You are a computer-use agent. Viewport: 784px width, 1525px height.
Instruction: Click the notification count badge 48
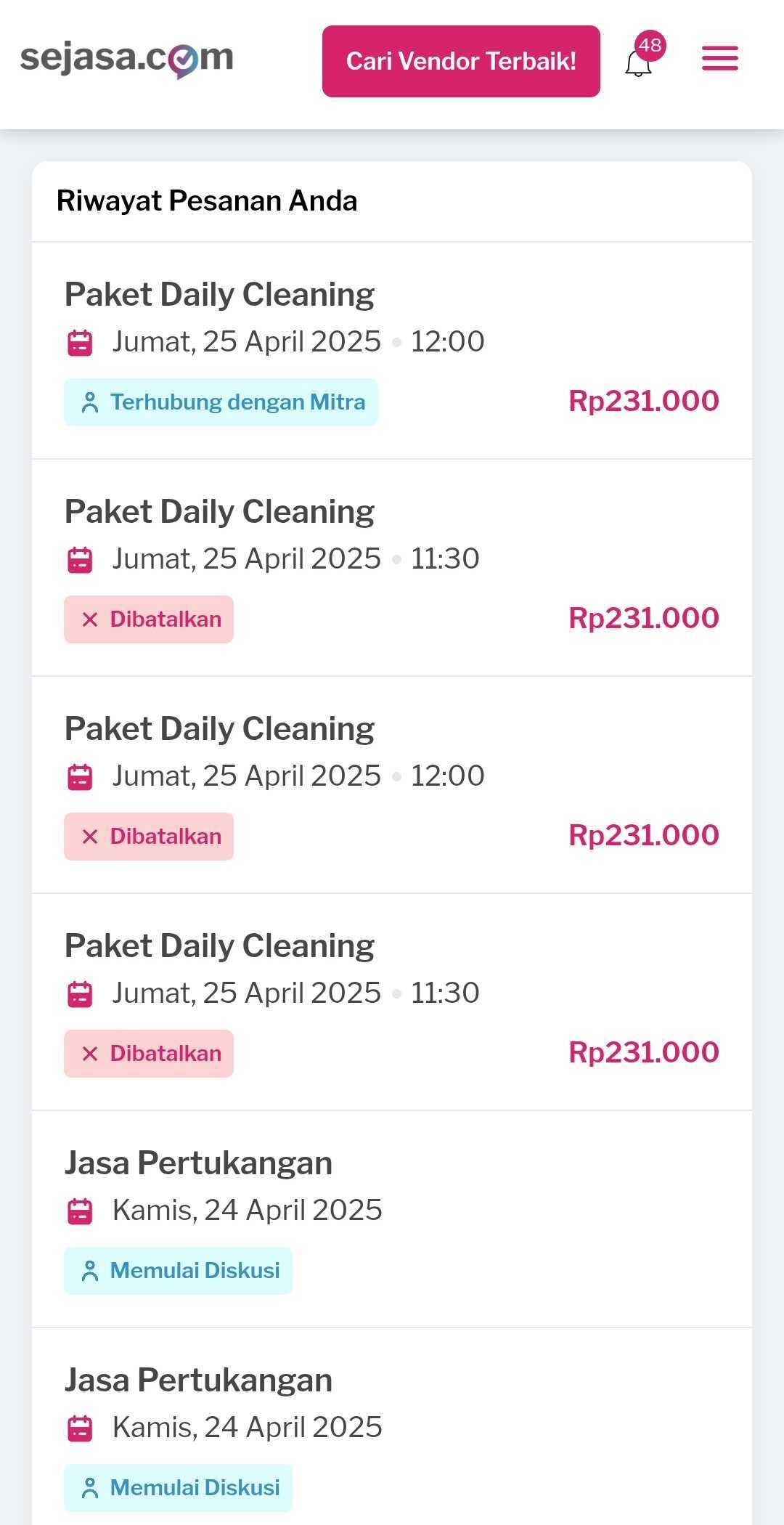pos(650,46)
